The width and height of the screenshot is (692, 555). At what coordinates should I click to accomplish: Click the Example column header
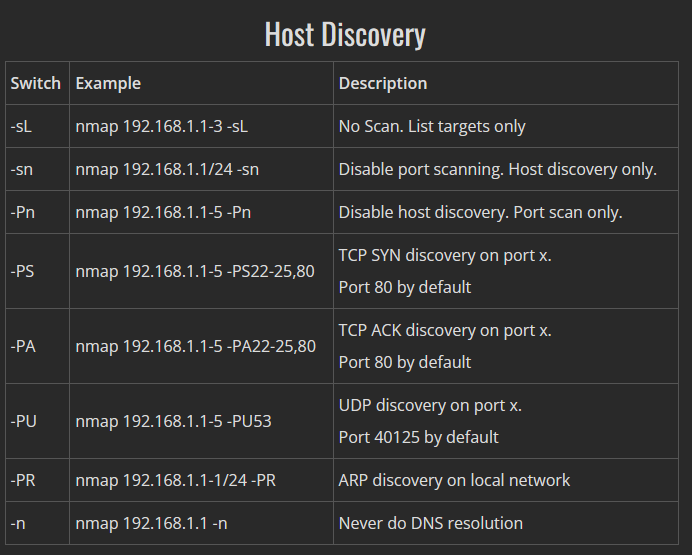tap(201, 83)
